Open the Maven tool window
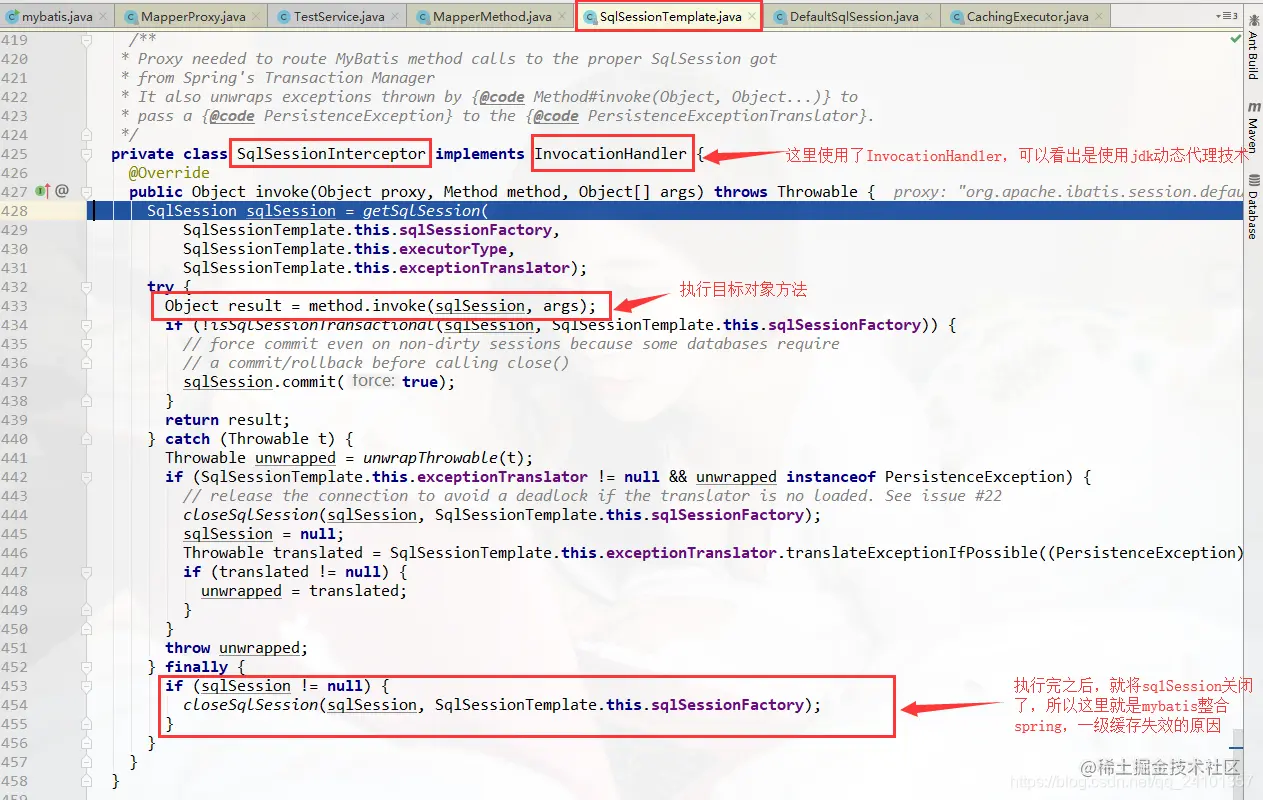 (1252, 127)
